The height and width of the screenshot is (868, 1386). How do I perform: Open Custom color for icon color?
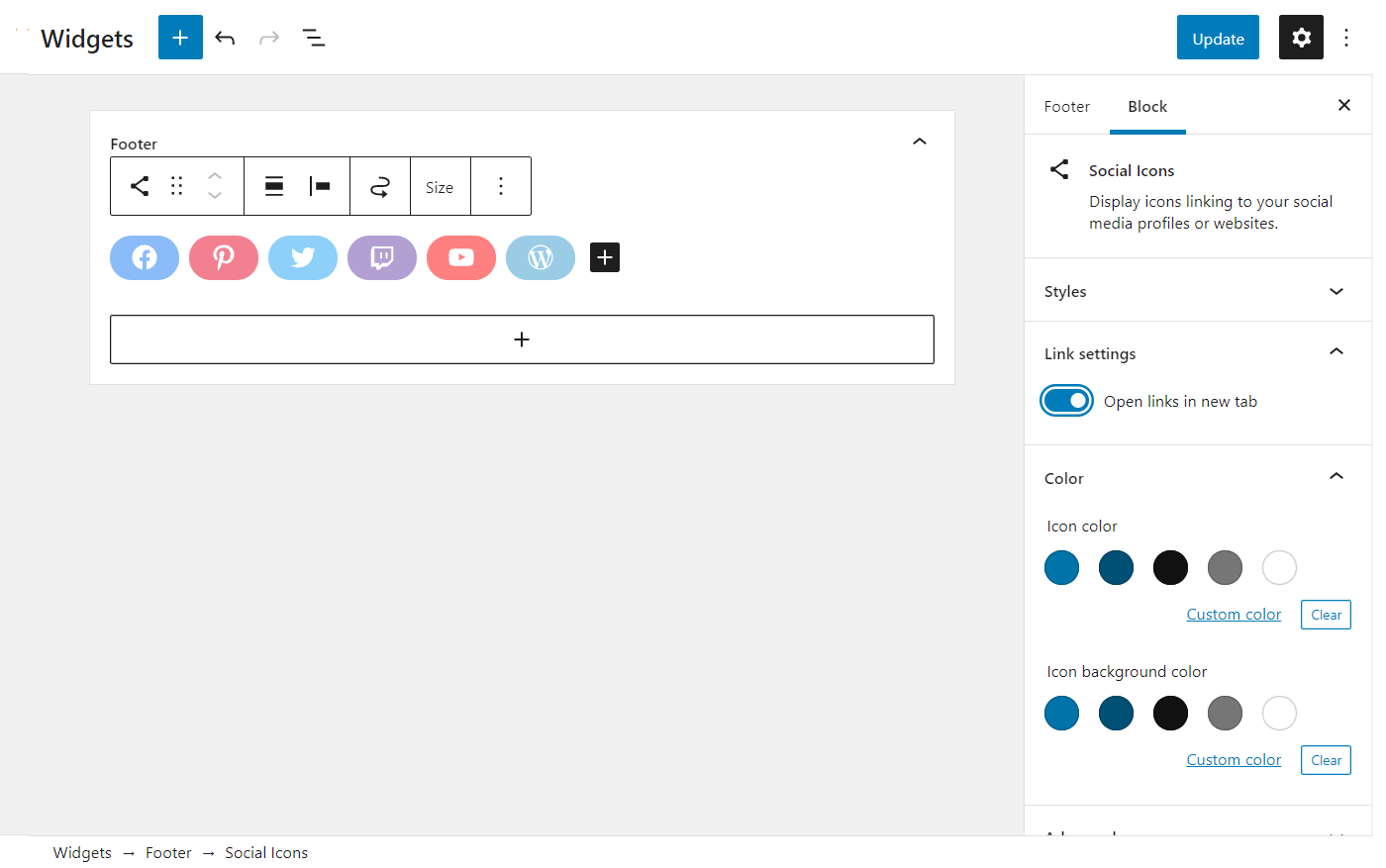[x=1233, y=614]
